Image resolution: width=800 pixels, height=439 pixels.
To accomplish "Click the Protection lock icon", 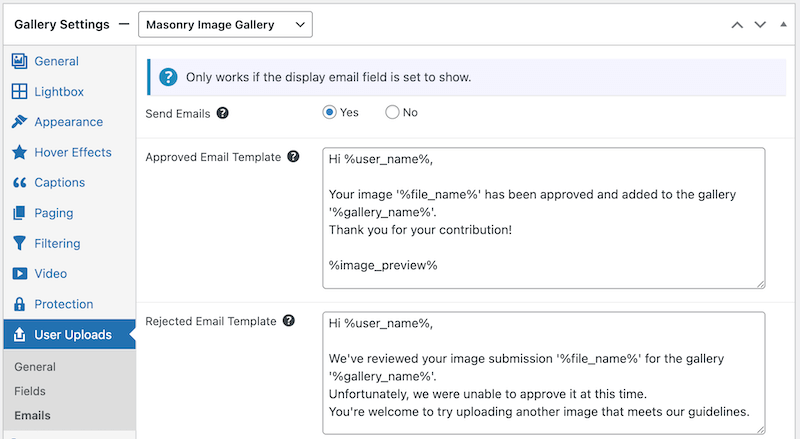I will (x=19, y=304).
